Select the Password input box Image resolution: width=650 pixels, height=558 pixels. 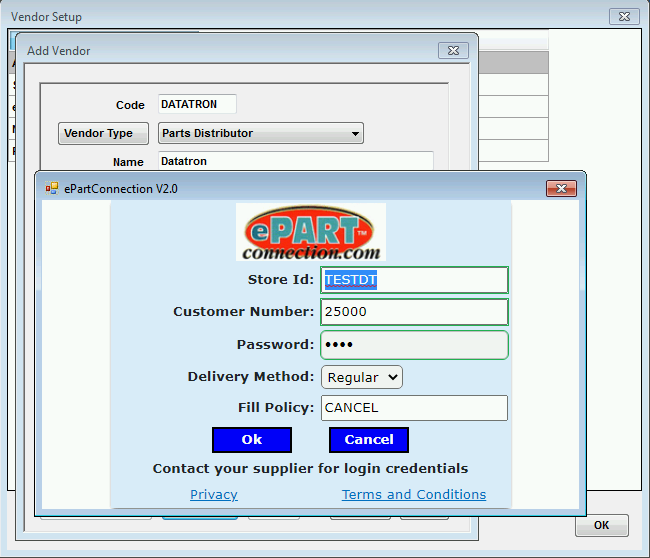click(414, 345)
